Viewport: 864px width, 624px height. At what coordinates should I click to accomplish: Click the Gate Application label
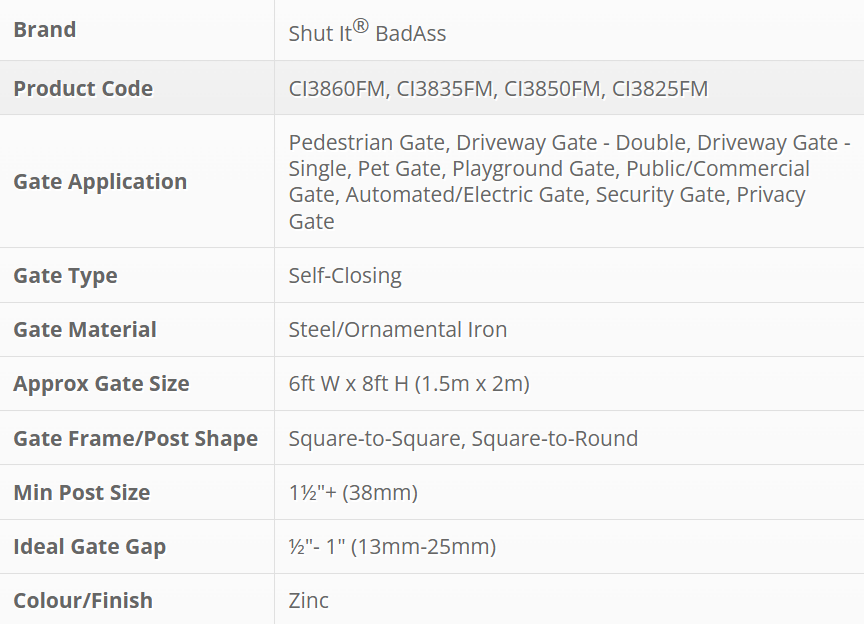[x=100, y=181]
